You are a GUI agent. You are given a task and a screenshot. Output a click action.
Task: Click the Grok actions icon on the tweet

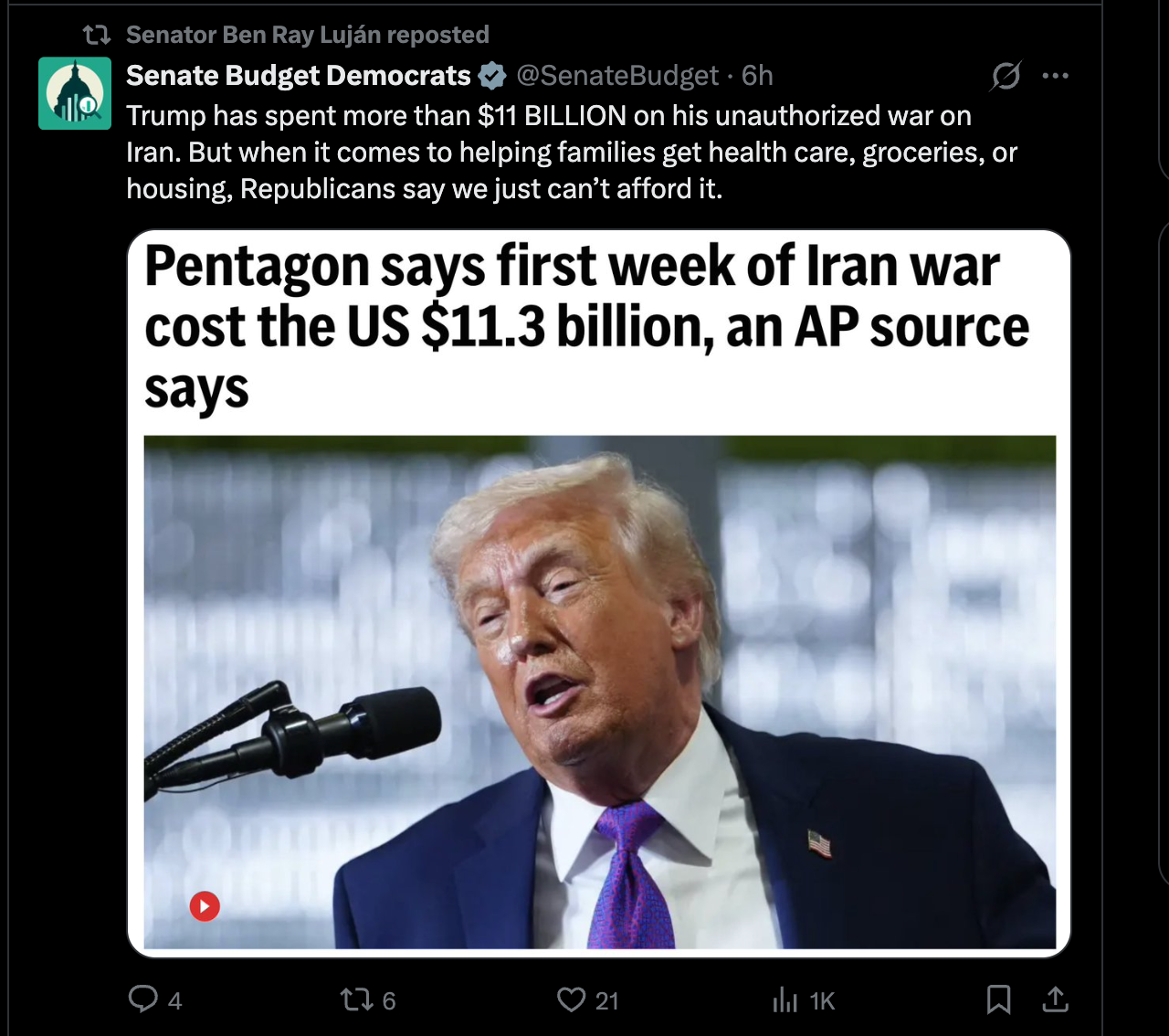pyautogui.click(x=1005, y=76)
